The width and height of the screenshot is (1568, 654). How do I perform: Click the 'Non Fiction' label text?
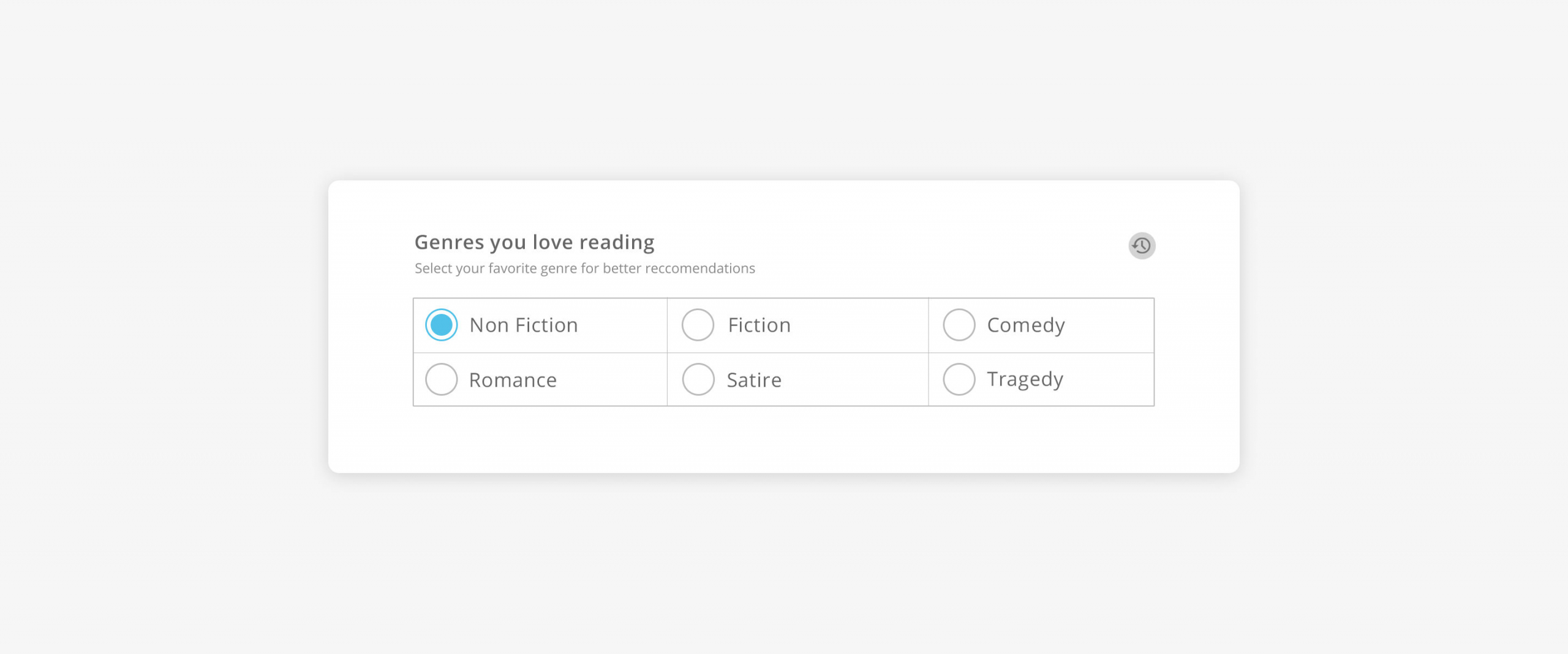click(524, 325)
